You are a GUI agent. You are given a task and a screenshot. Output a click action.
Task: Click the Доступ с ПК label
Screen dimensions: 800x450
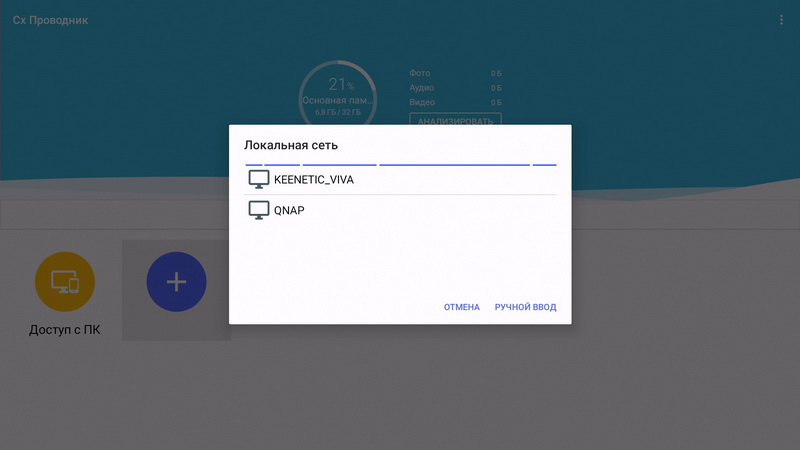click(x=65, y=330)
